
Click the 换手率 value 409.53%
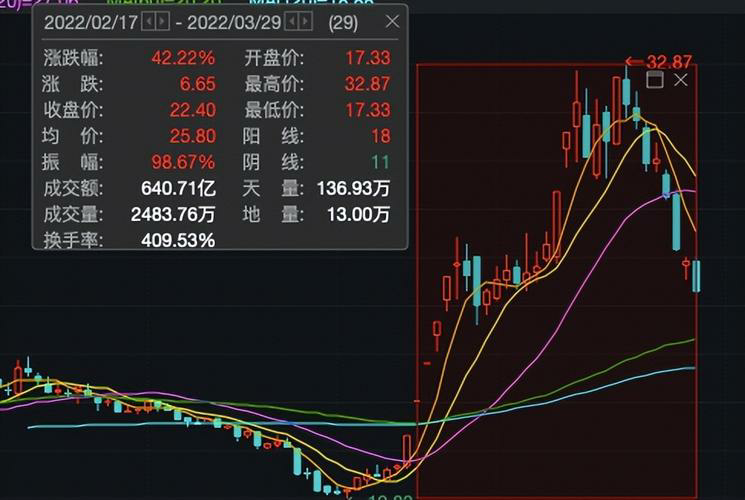point(179,240)
